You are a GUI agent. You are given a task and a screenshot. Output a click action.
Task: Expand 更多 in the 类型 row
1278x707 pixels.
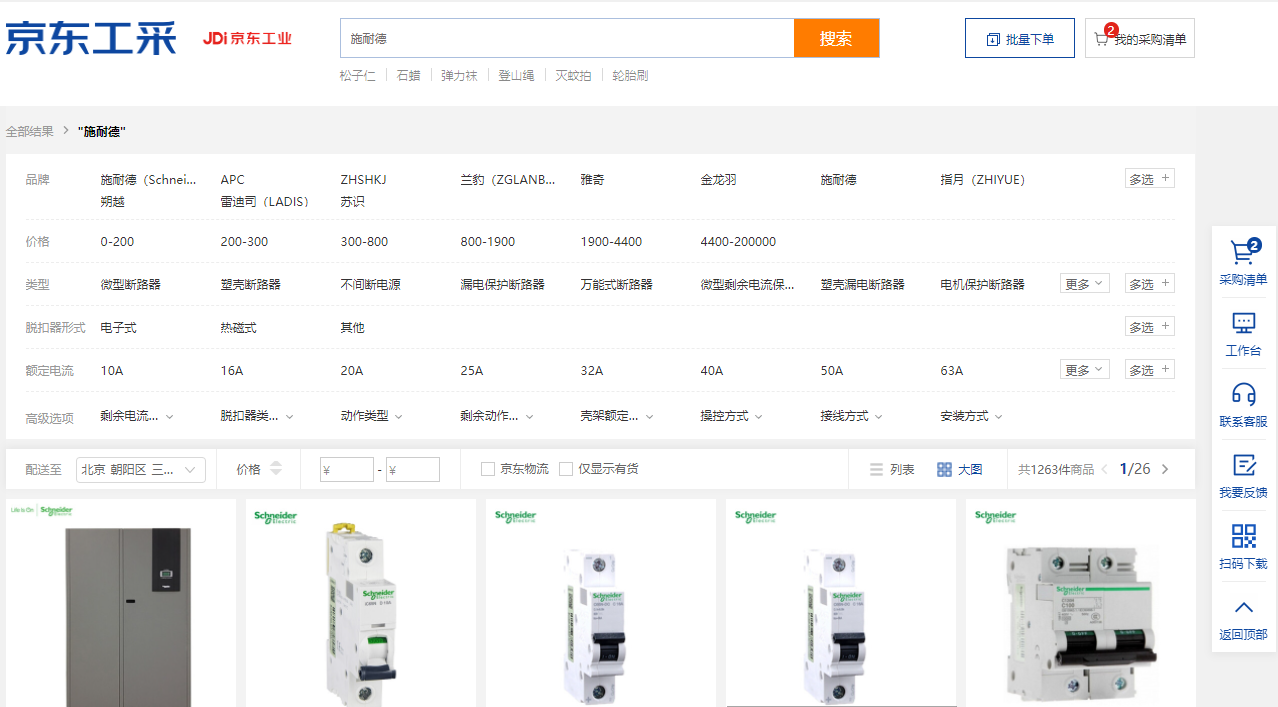(1085, 284)
